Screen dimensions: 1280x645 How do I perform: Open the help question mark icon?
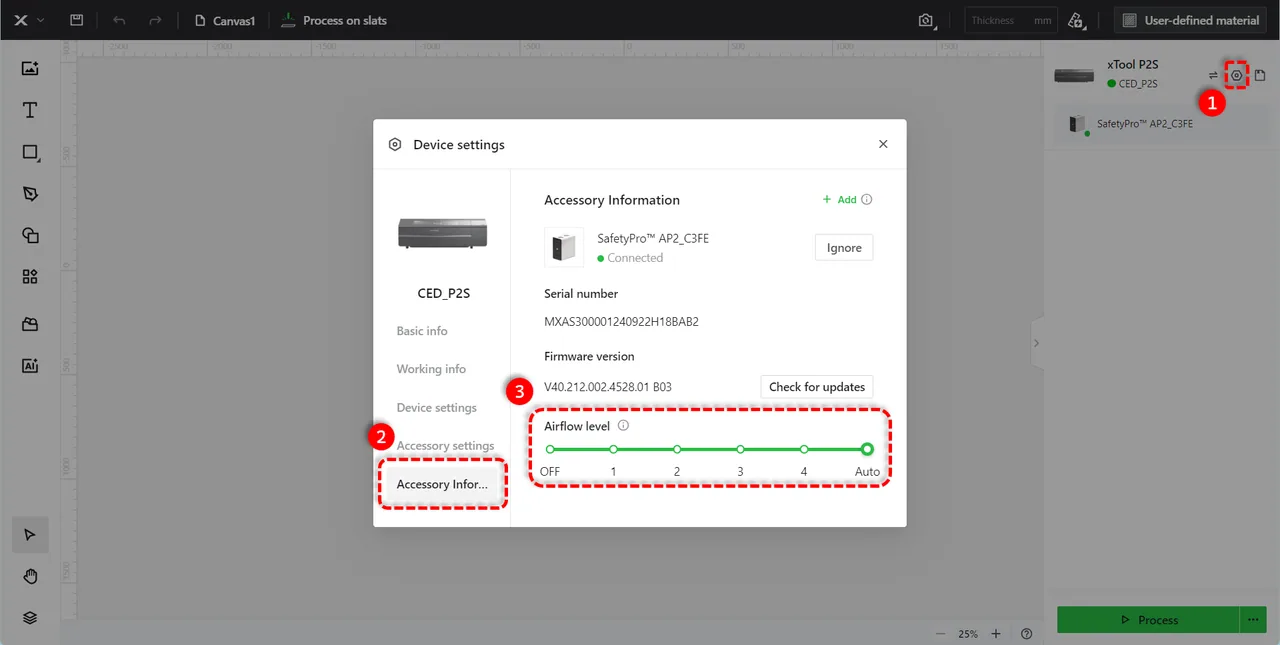1027,634
